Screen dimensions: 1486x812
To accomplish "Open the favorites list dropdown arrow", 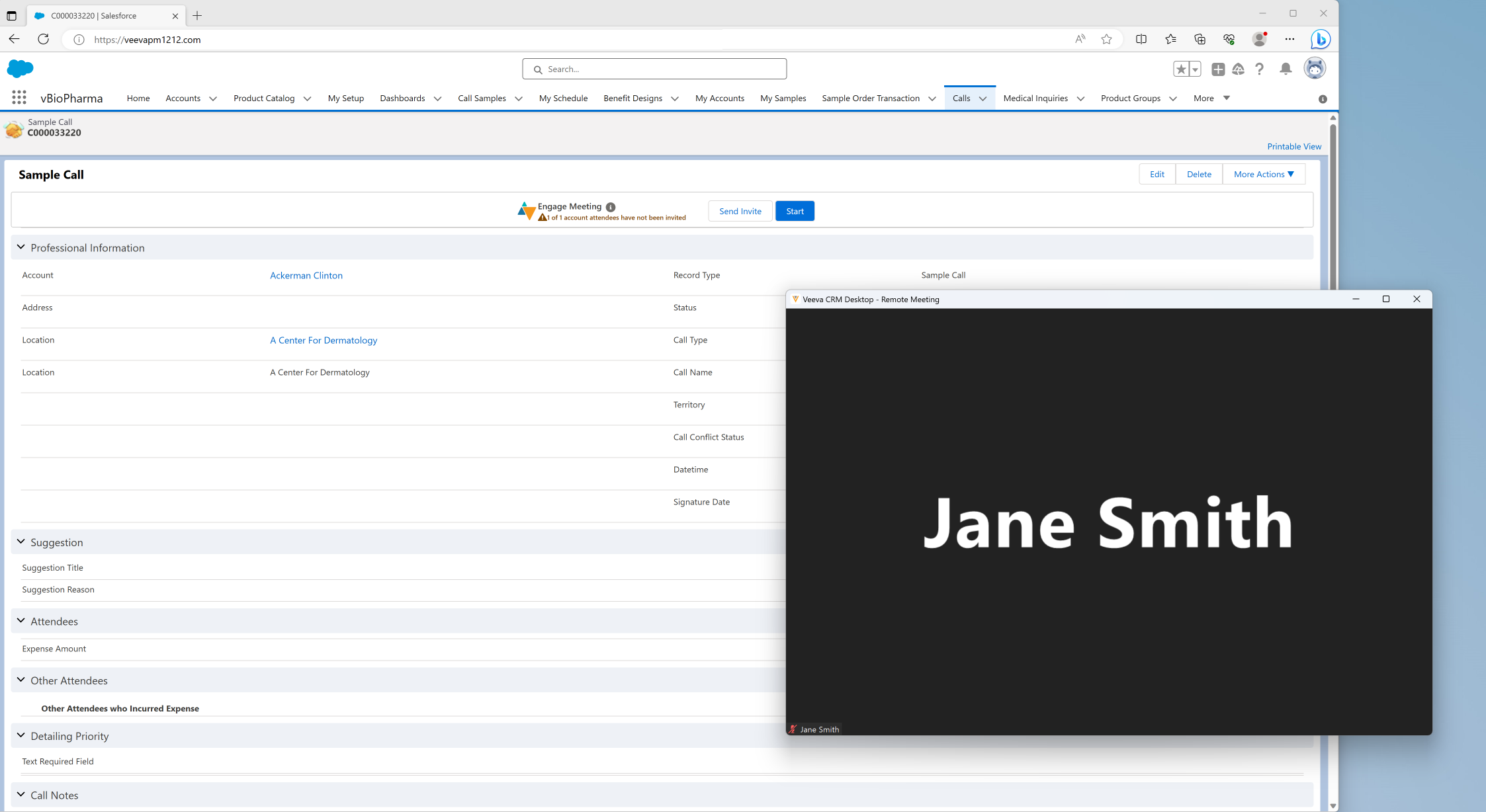I will click(x=1195, y=69).
